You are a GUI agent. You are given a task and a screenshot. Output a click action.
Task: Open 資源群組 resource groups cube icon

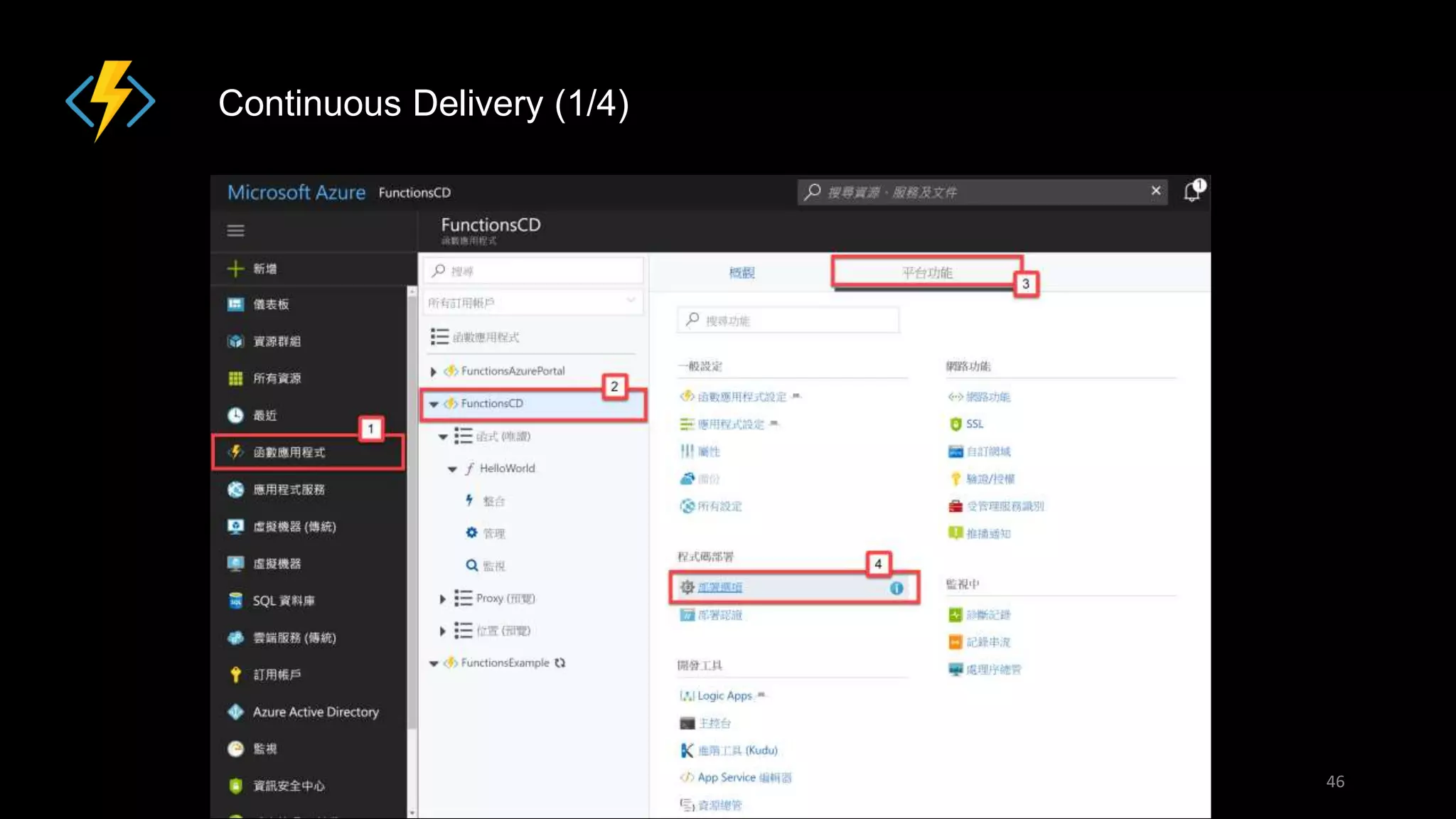[235, 341]
